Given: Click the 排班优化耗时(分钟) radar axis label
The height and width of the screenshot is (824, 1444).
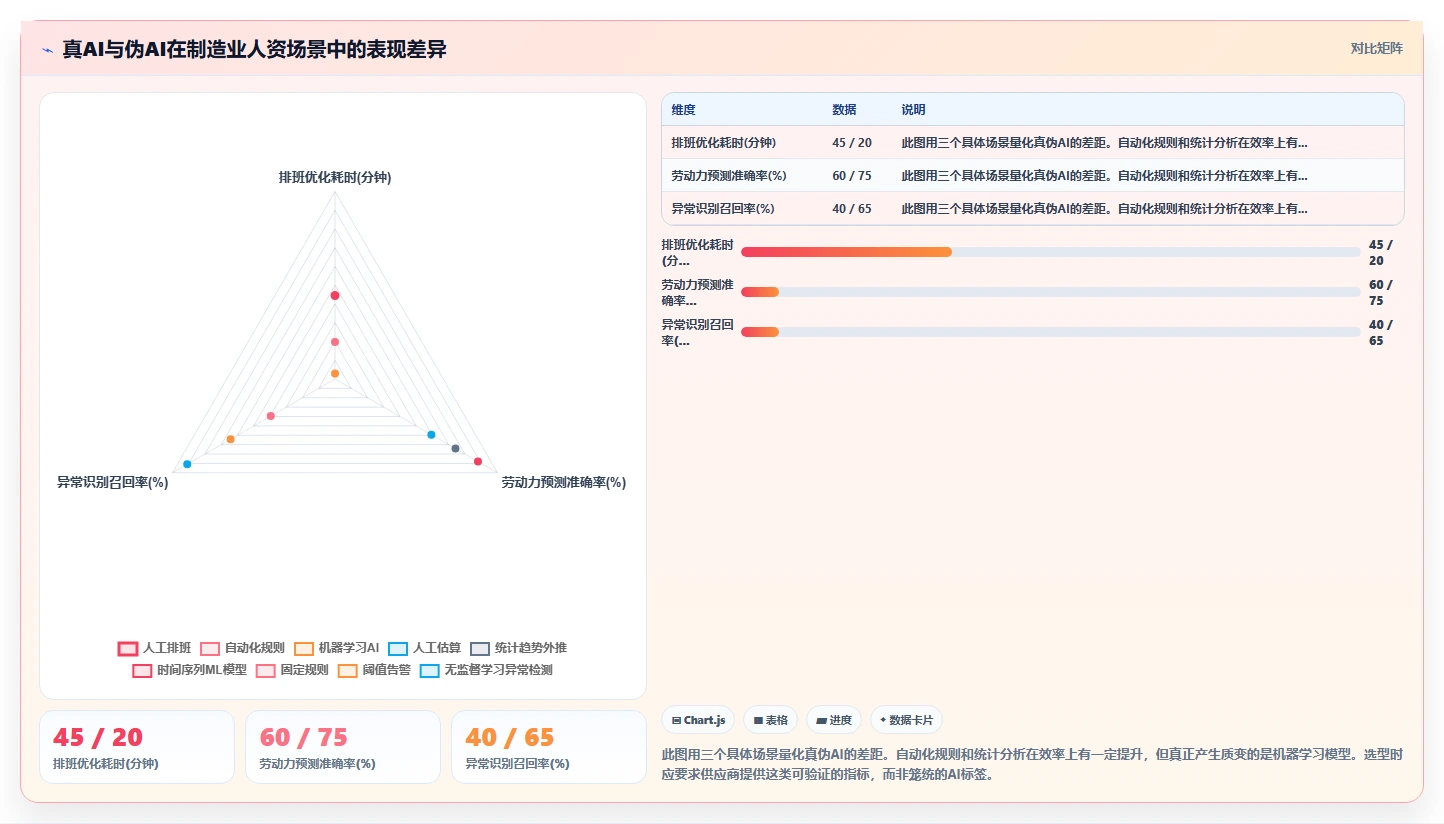Looking at the screenshot, I should [335, 177].
